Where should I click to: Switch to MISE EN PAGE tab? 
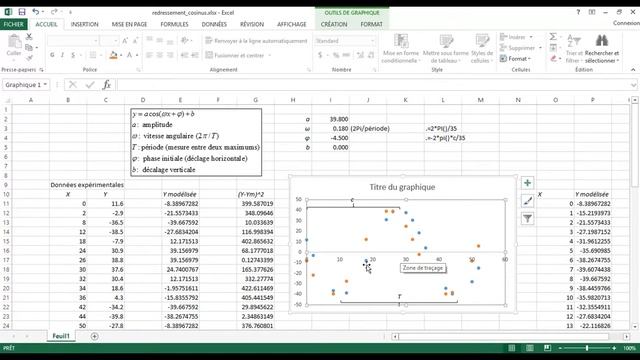[129, 24]
